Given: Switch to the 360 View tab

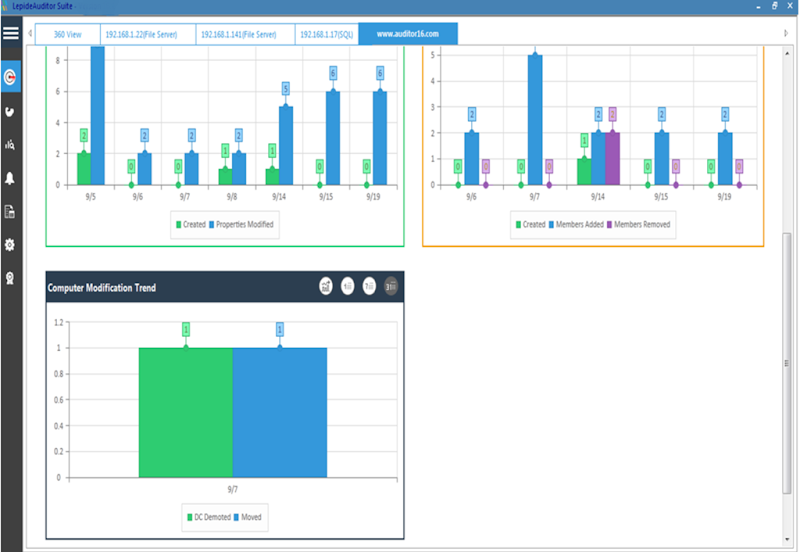Looking at the screenshot, I should click(67, 34).
